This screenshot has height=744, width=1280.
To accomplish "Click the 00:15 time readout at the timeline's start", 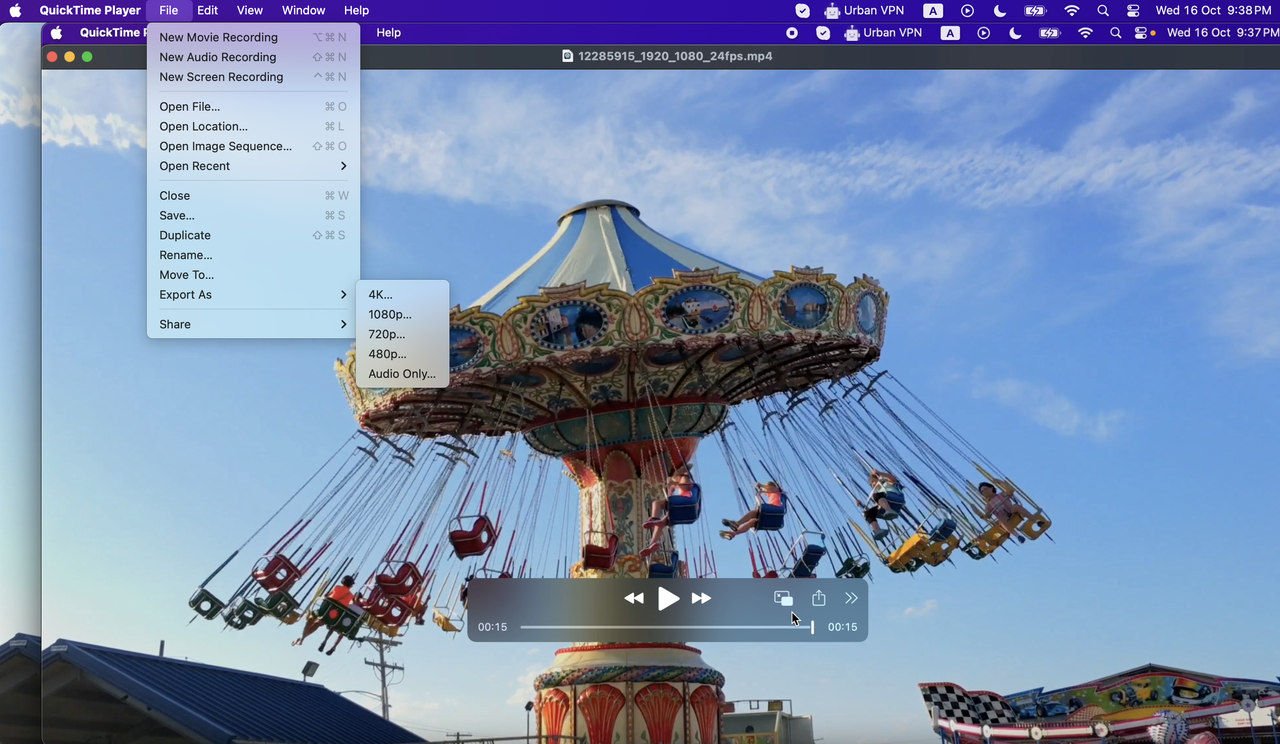I will click(x=492, y=627).
